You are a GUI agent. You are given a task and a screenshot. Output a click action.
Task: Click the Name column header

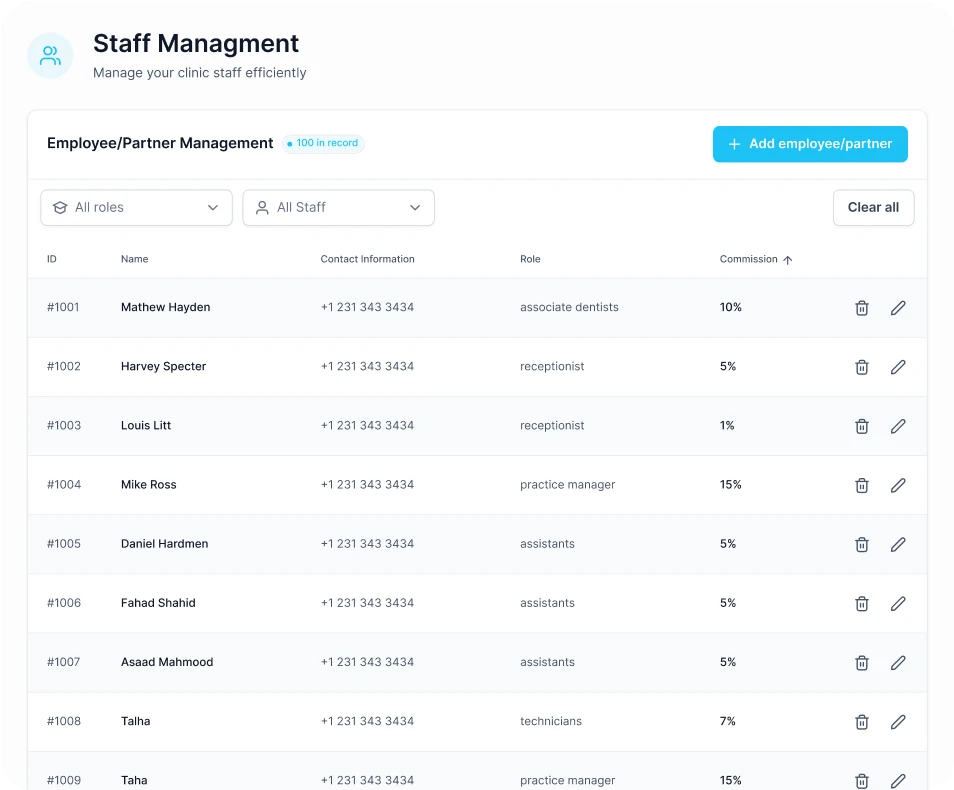pos(134,259)
